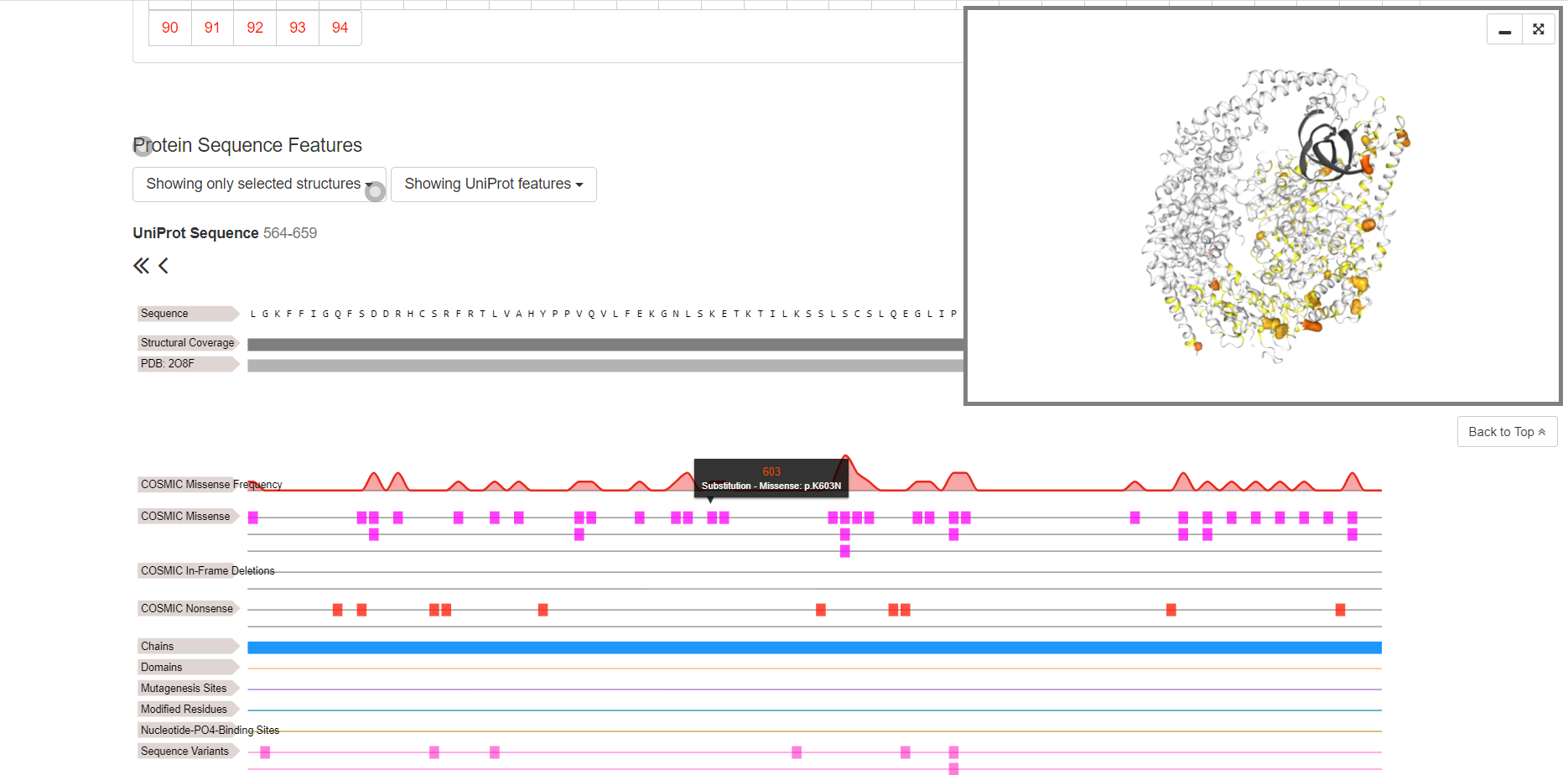Expand the 3D viewer to fullscreen
This screenshot has width=1568, height=775.
1538,29
